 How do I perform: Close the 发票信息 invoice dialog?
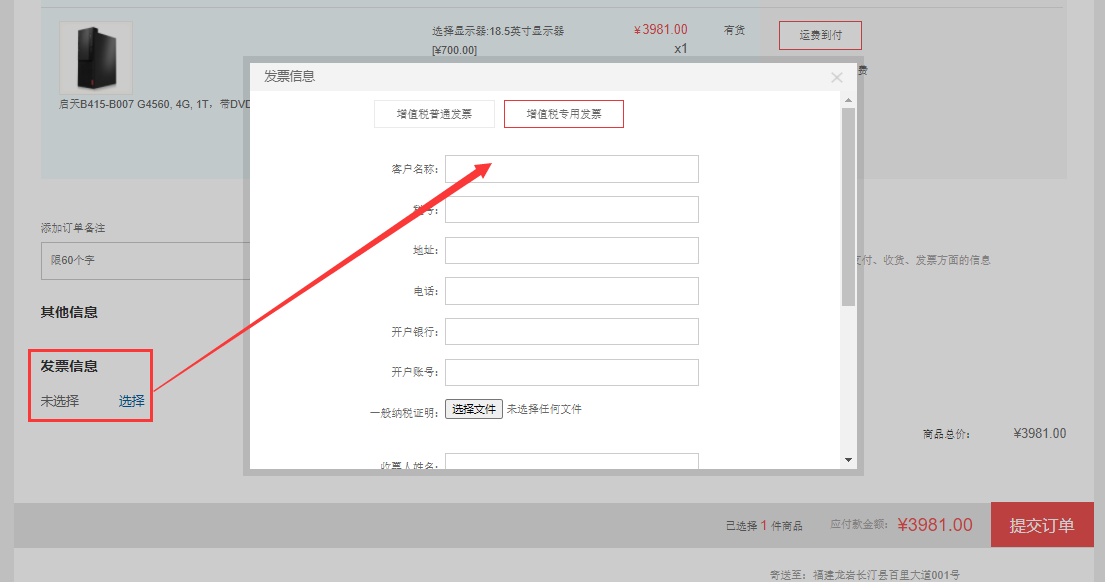(x=836, y=78)
